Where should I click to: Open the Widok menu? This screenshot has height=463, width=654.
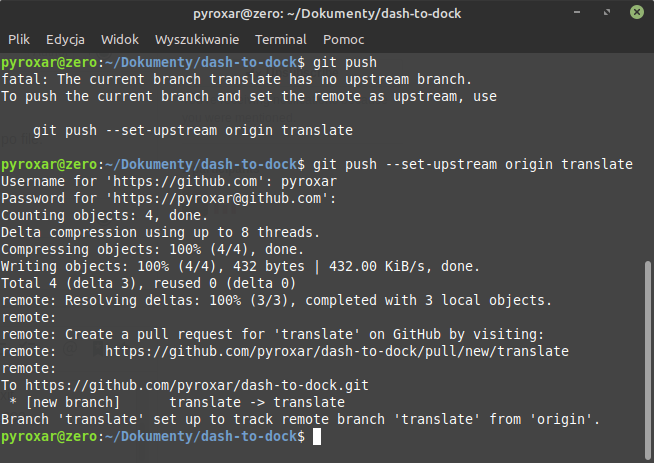[x=120, y=40]
